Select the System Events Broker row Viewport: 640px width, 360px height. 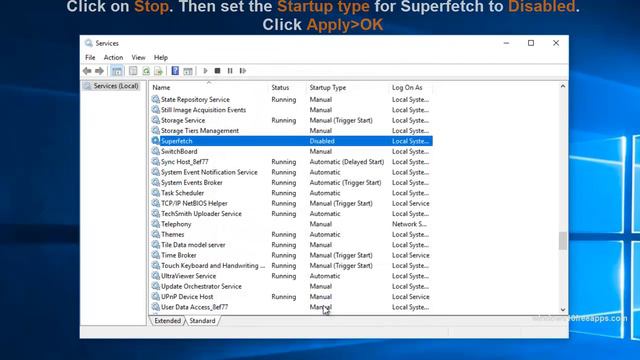291,182
